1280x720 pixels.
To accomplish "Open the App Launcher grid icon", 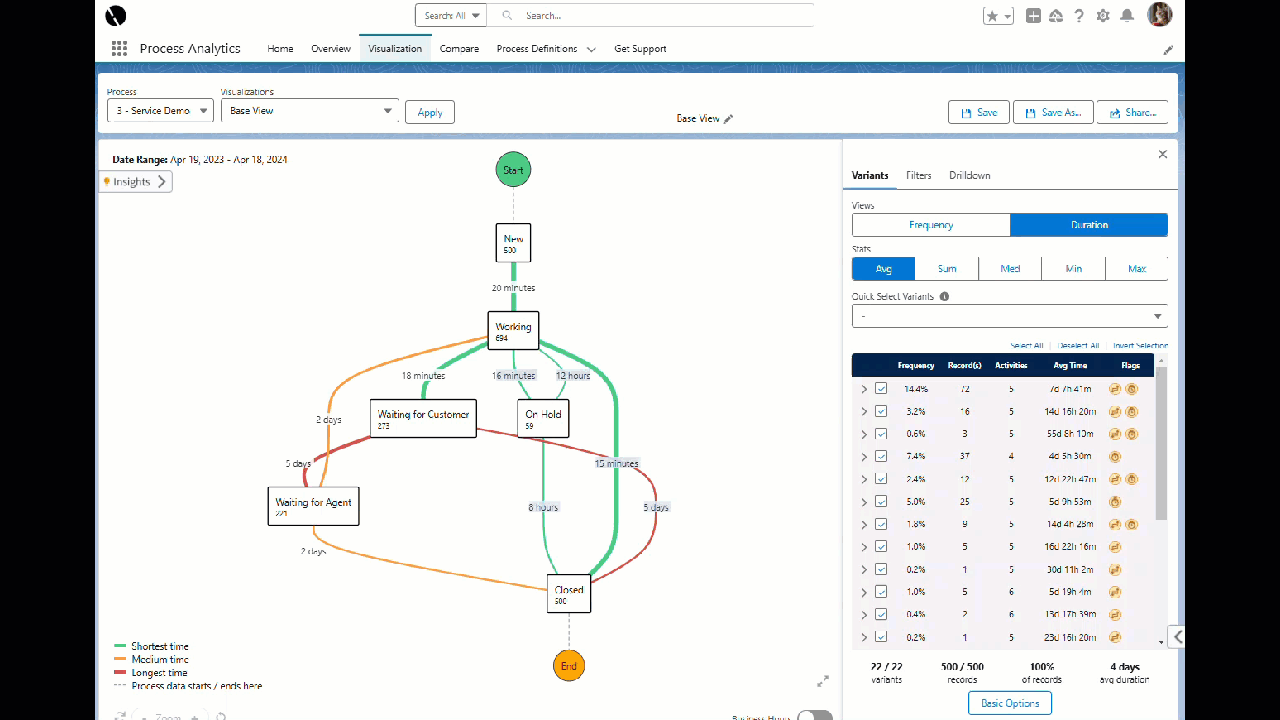I will [119, 48].
